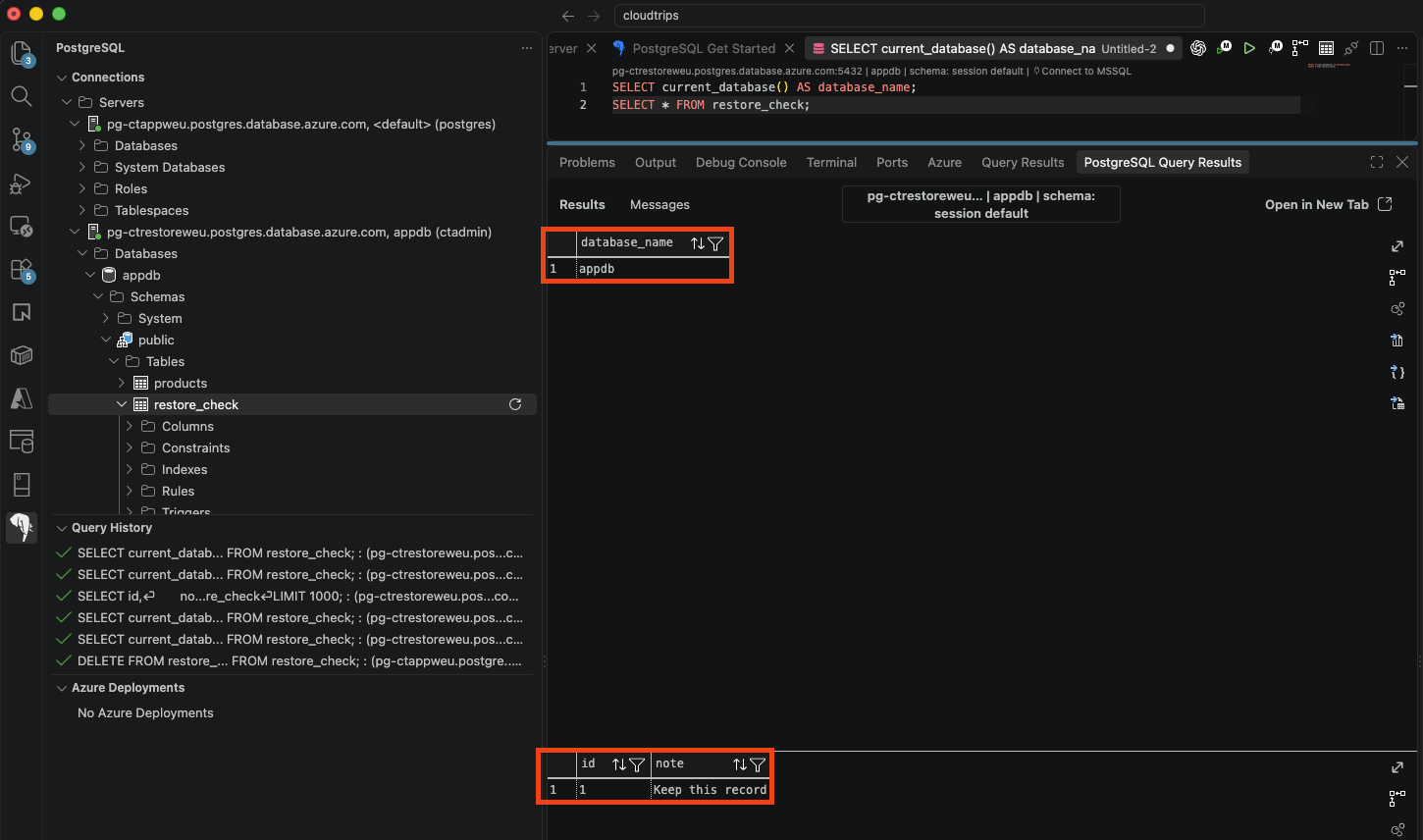Refresh the restore_check table node
The image size is (1423, 840).
coord(515,404)
